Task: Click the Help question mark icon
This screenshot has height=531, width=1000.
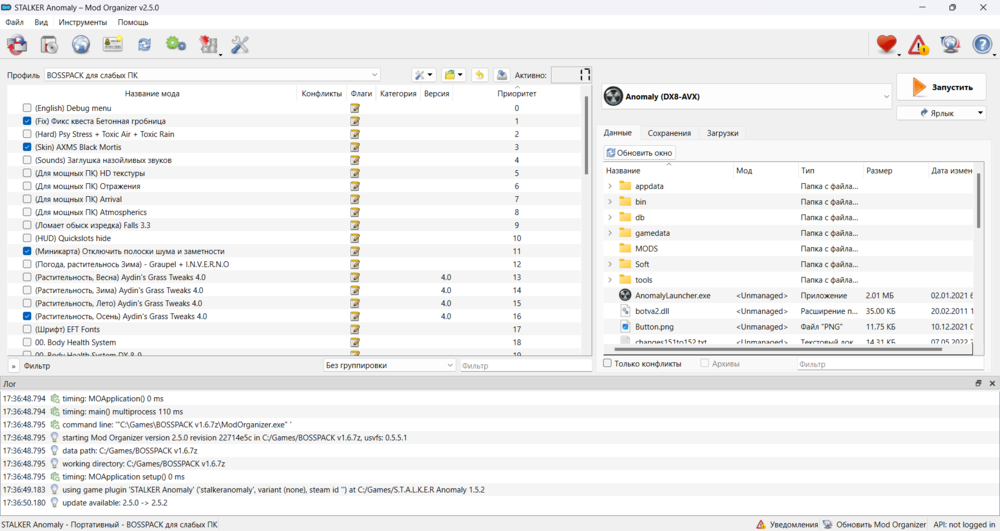Action: tap(982, 45)
